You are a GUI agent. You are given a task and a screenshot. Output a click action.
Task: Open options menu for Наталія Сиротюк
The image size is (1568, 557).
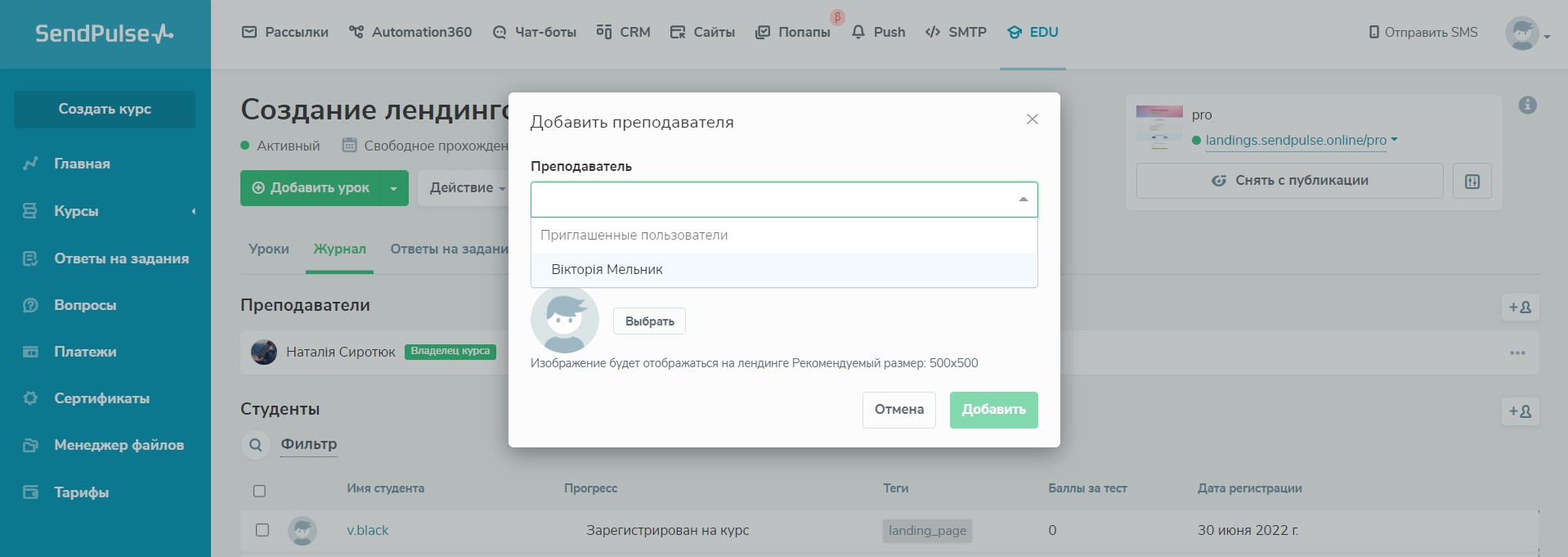1518,353
